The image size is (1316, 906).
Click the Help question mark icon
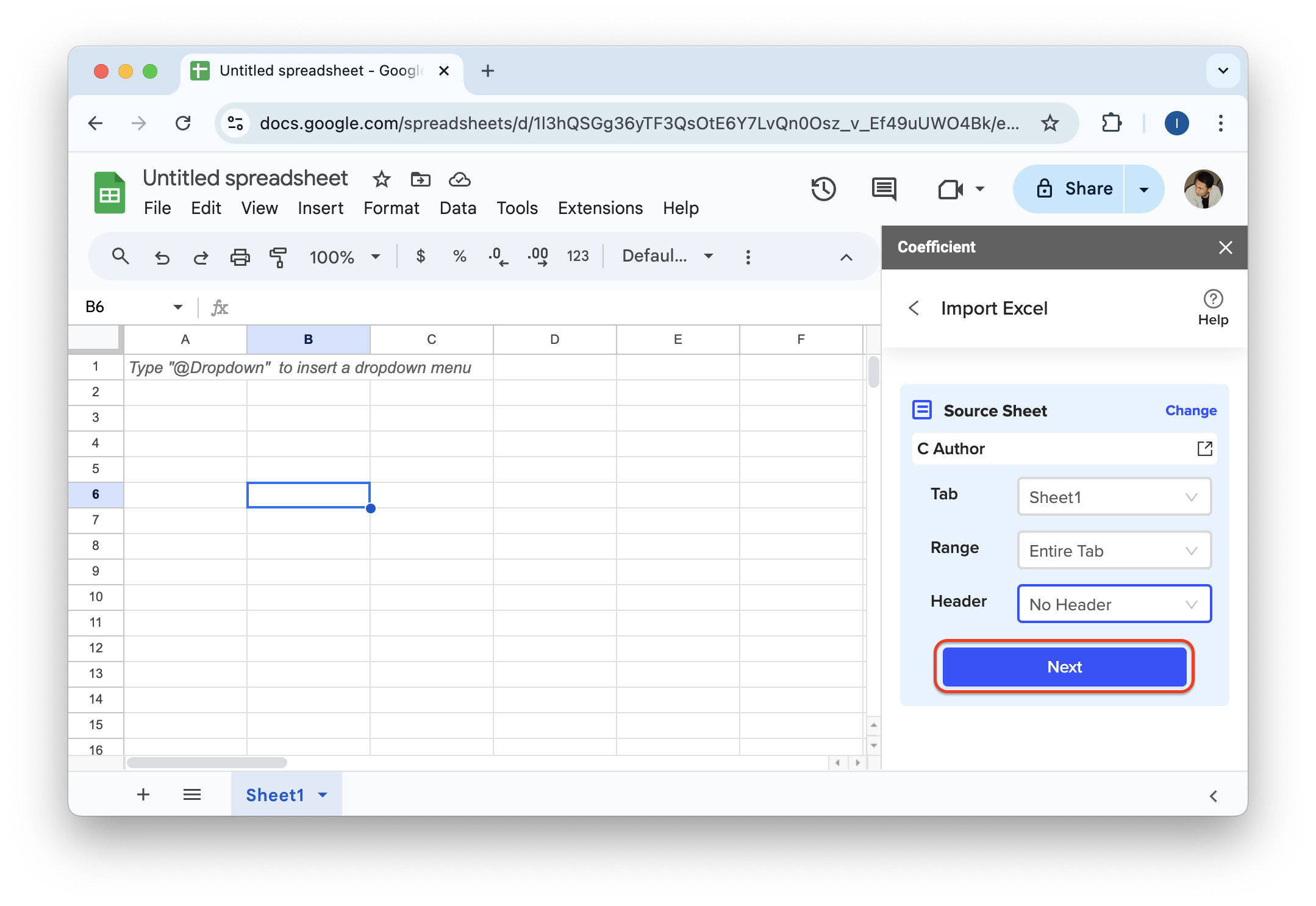[x=1213, y=299]
